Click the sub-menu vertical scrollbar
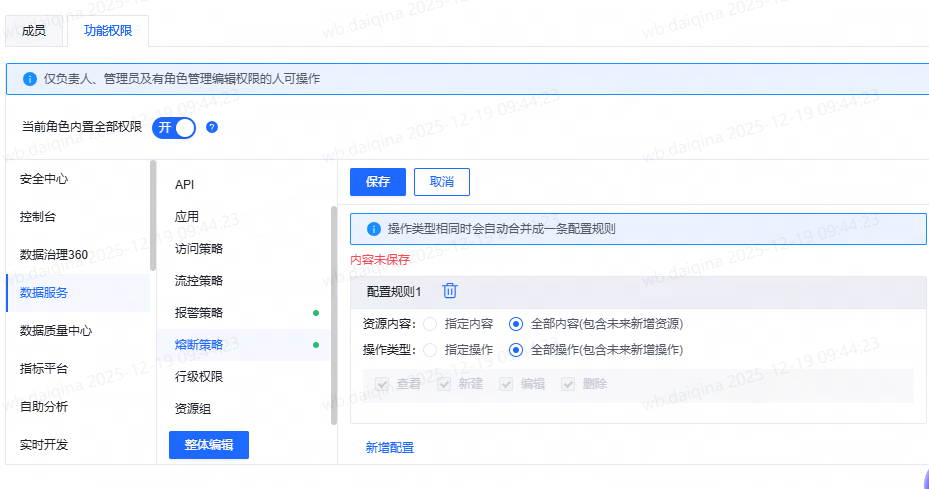 click(x=334, y=315)
